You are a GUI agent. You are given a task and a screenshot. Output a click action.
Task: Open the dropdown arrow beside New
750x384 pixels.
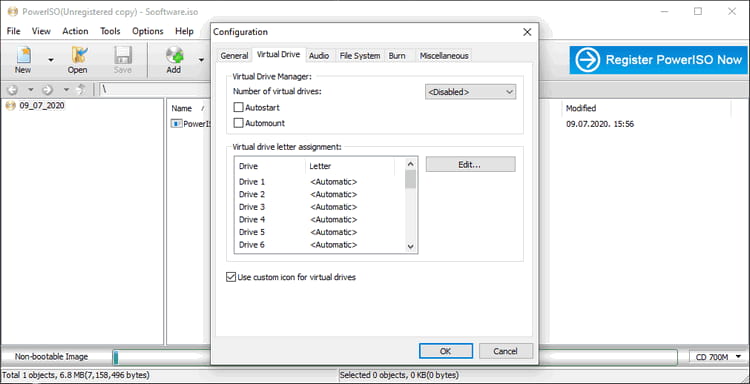click(51, 61)
